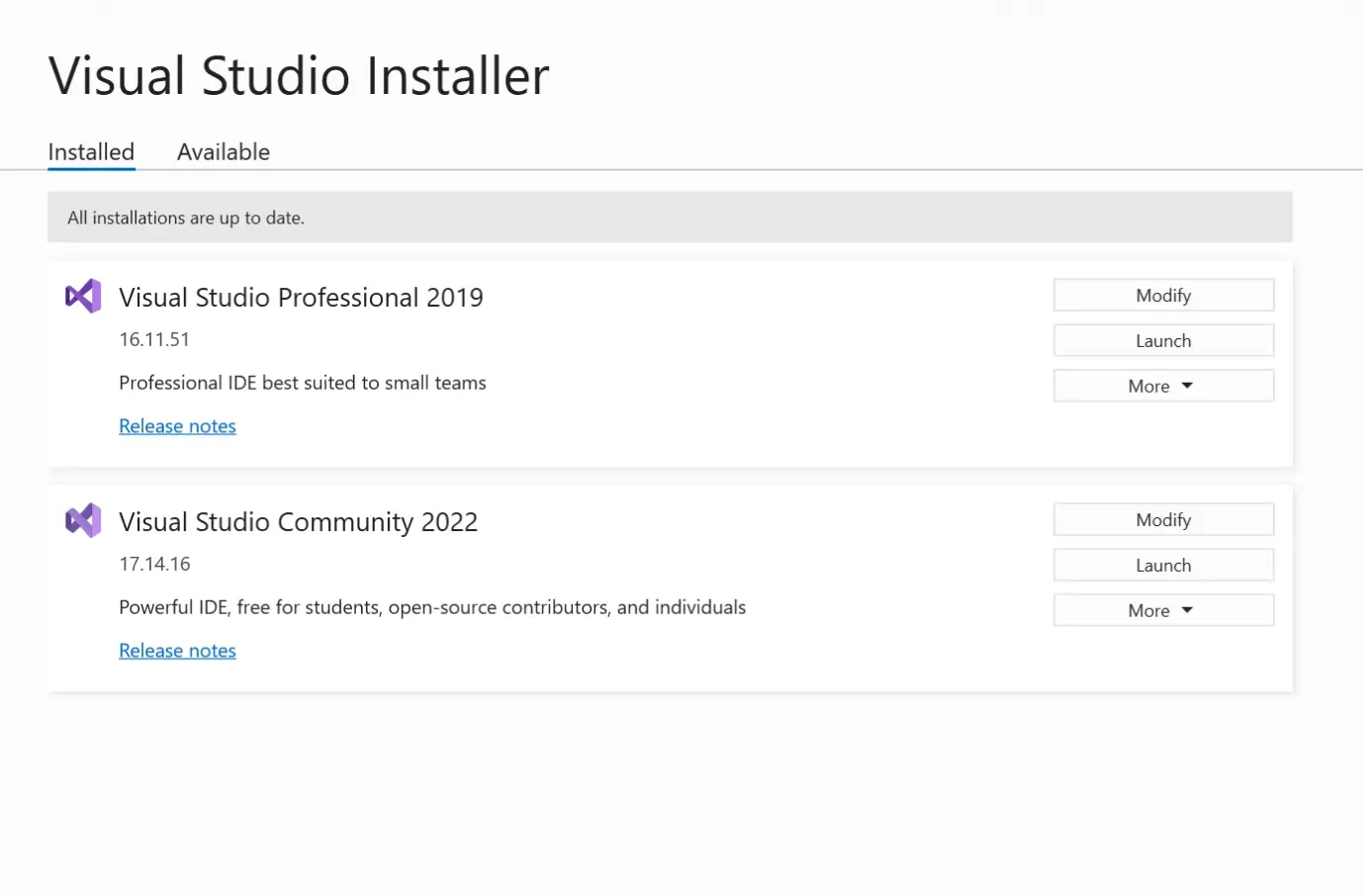Click the 'Powerful IDE, free for students' description
The image size is (1363, 896).
tap(432, 607)
